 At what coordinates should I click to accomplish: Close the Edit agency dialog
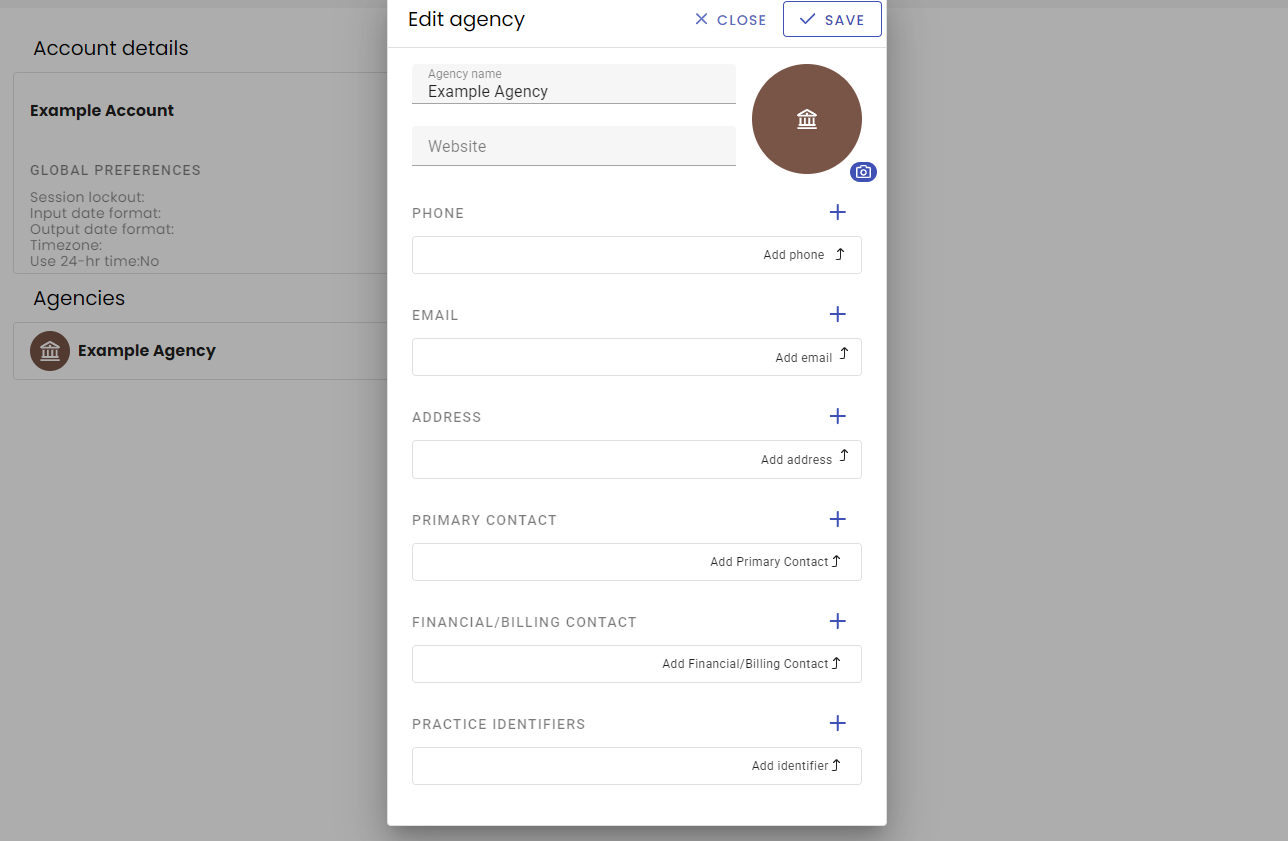tap(730, 20)
